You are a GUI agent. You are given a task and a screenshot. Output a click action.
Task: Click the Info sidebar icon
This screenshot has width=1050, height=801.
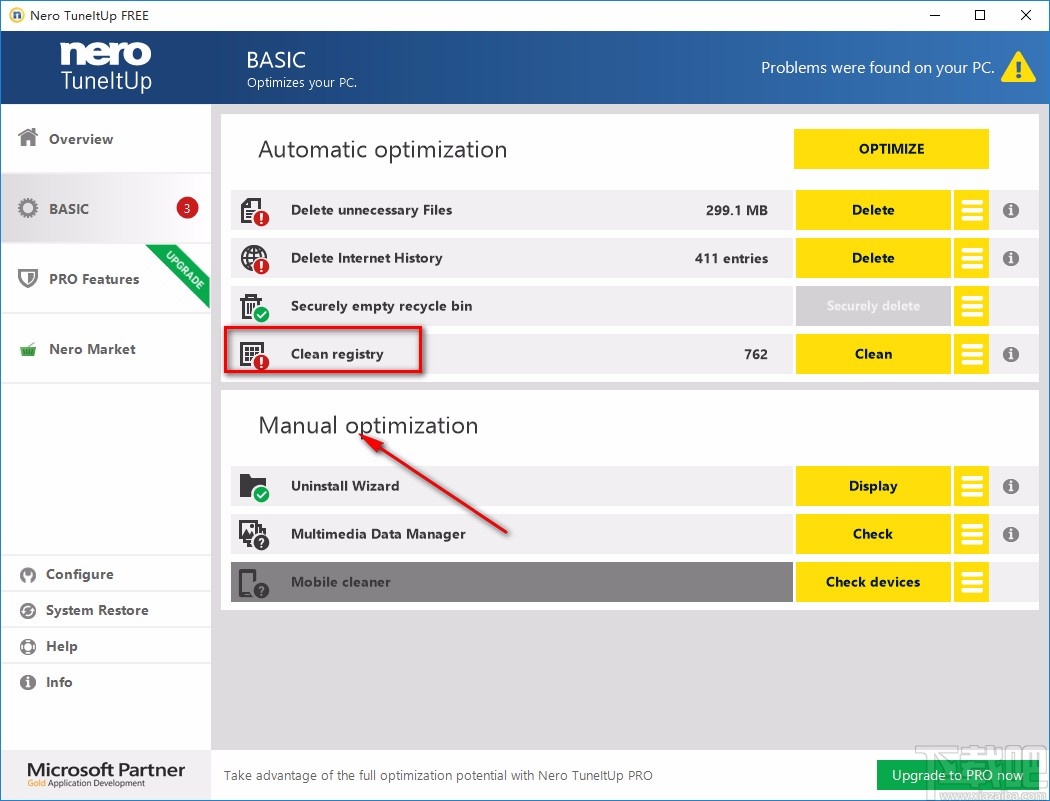pyautogui.click(x=28, y=682)
